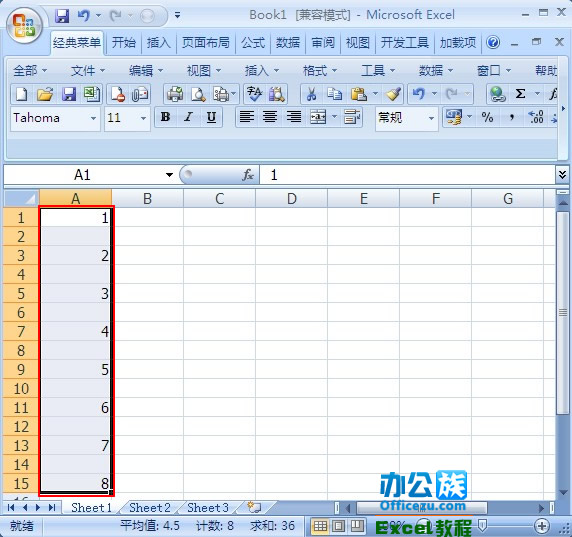Open the 公式 ribbon tab
The width and height of the screenshot is (572, 537).
click(x=253, y=43)
